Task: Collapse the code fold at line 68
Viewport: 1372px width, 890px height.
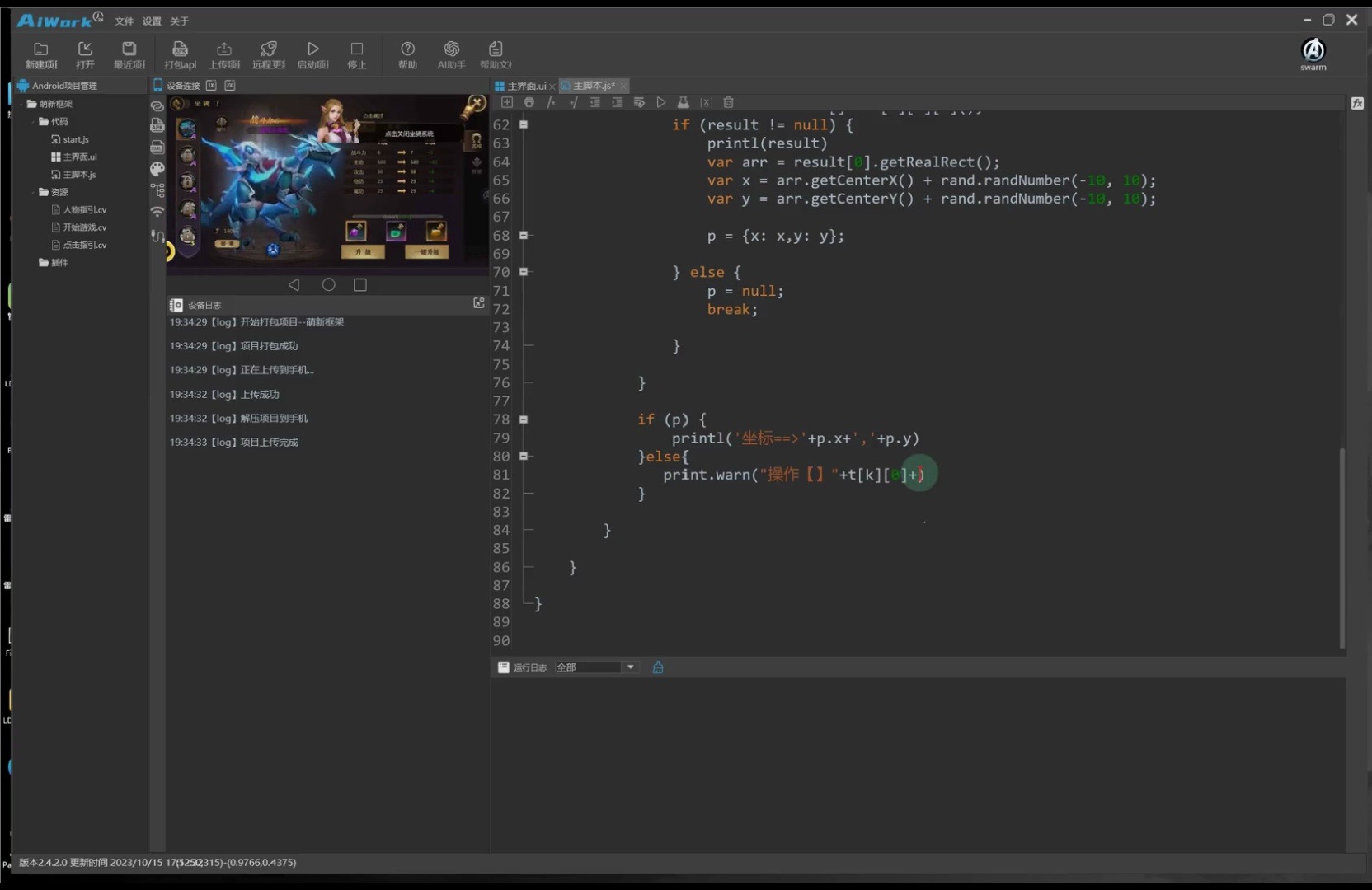Action: (x=523, y=236)
